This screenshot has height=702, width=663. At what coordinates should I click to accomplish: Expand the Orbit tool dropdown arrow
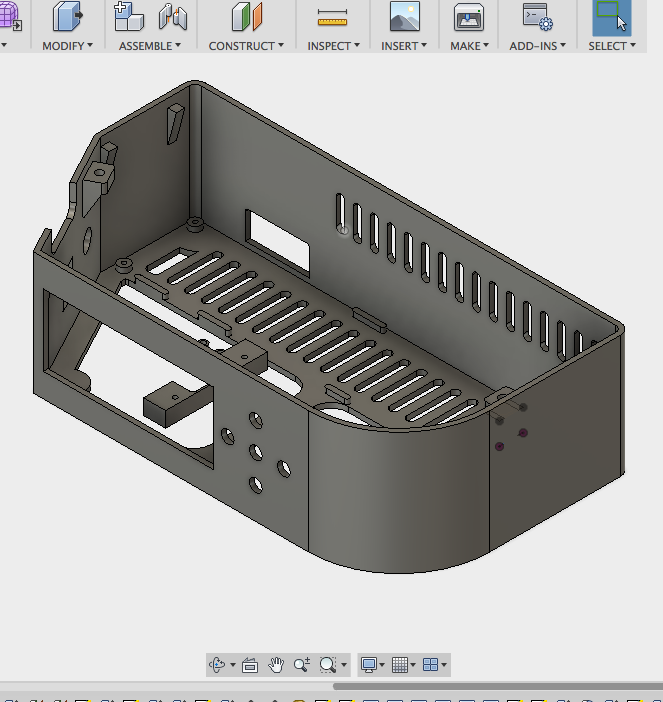233,665
